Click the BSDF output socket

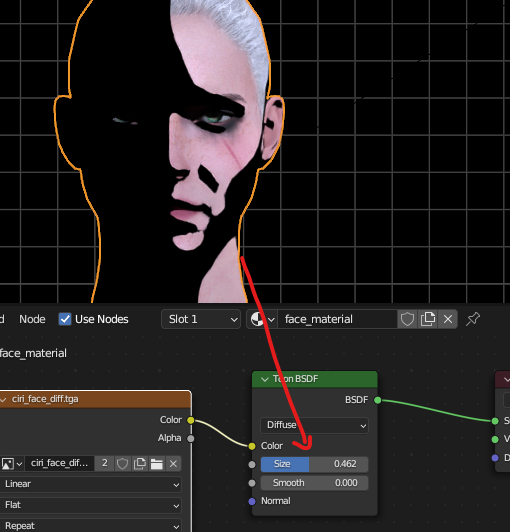377,400
